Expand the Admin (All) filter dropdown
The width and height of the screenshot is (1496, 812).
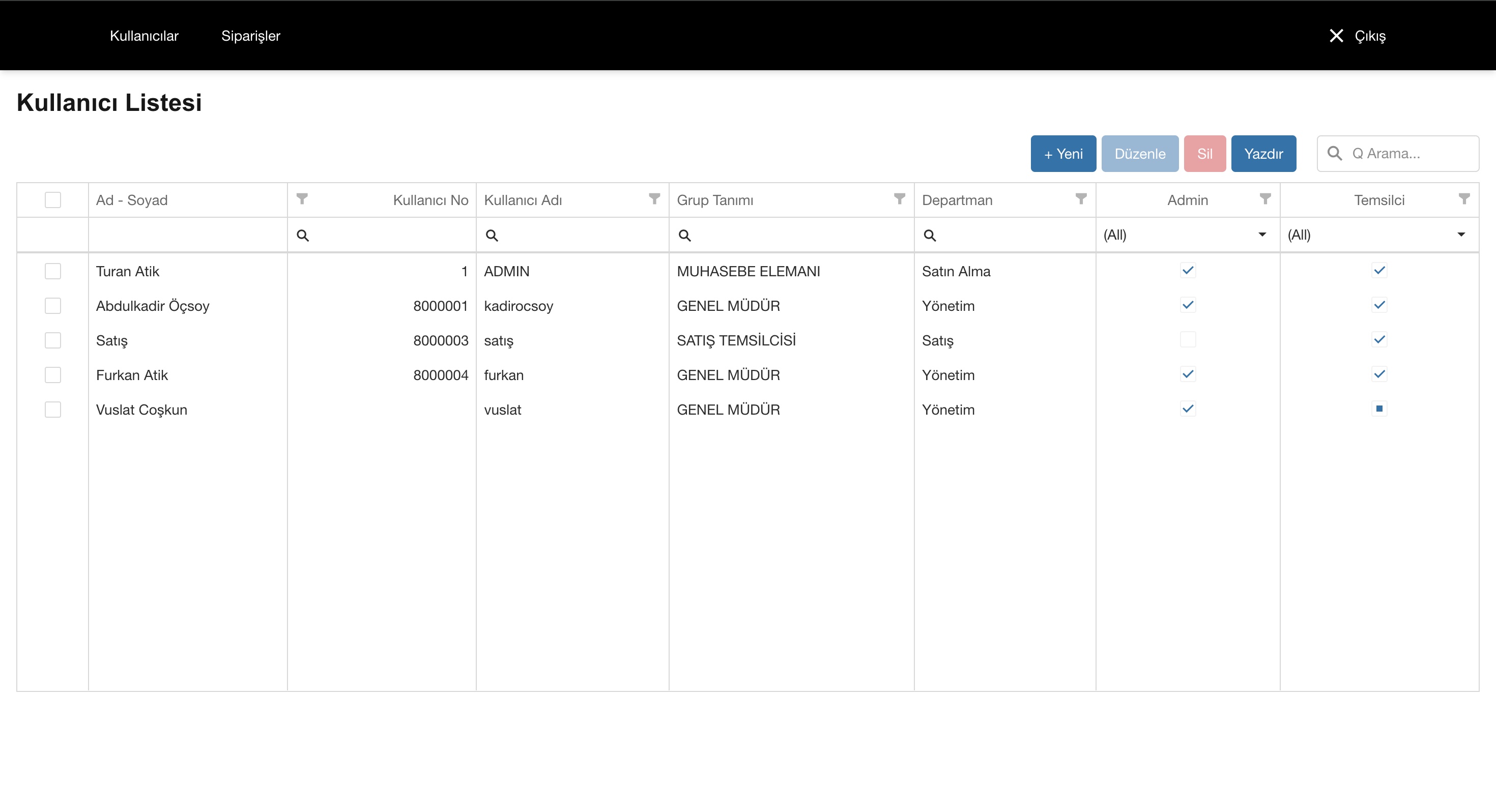[x=1262, y=235]
